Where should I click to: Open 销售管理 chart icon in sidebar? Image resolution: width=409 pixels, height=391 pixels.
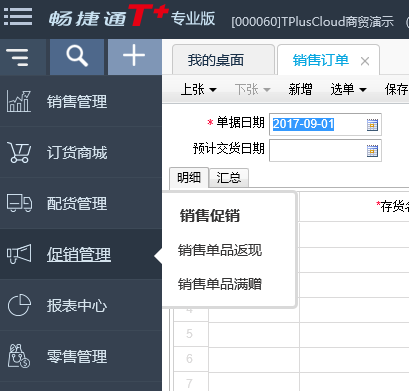pos(19,101)
